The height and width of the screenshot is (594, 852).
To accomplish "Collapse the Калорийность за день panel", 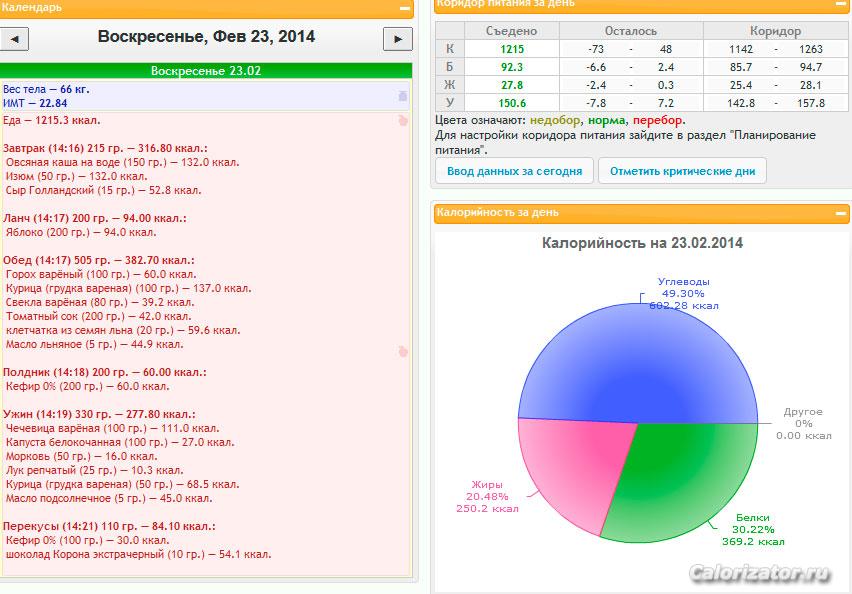I will click(841, 214).
